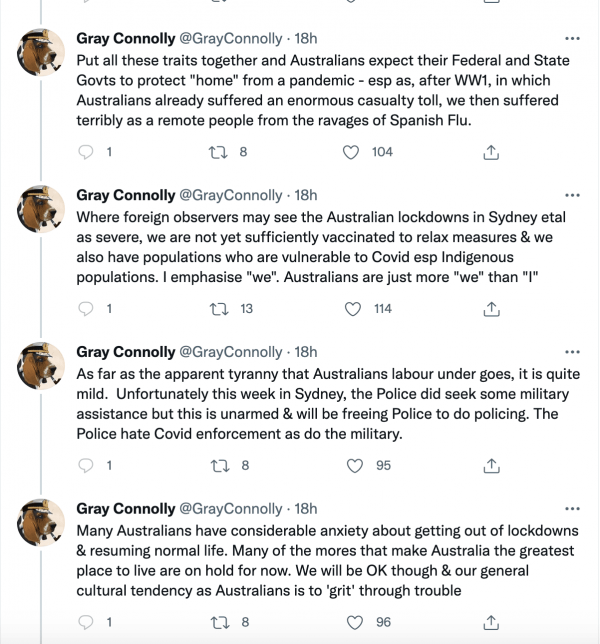Screen dimensions: 600x644
Task: Open more options on the foreign observers tweet
Action: [x=572, y=195]
